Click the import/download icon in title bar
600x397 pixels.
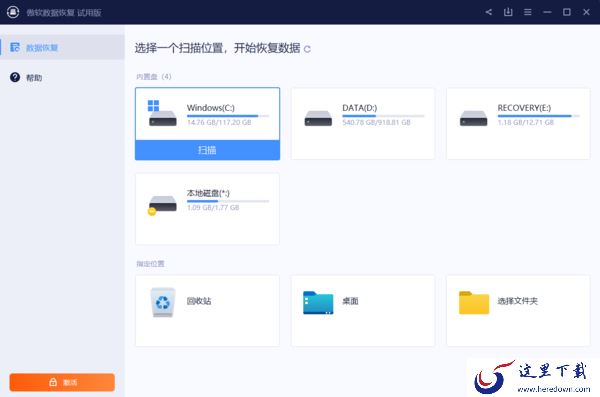tap(508, 12)
